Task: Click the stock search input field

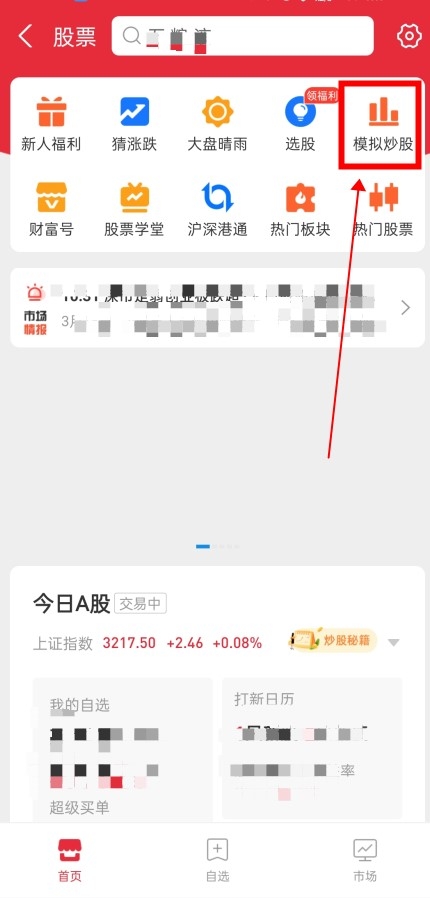Action: [x=242, y=36]
